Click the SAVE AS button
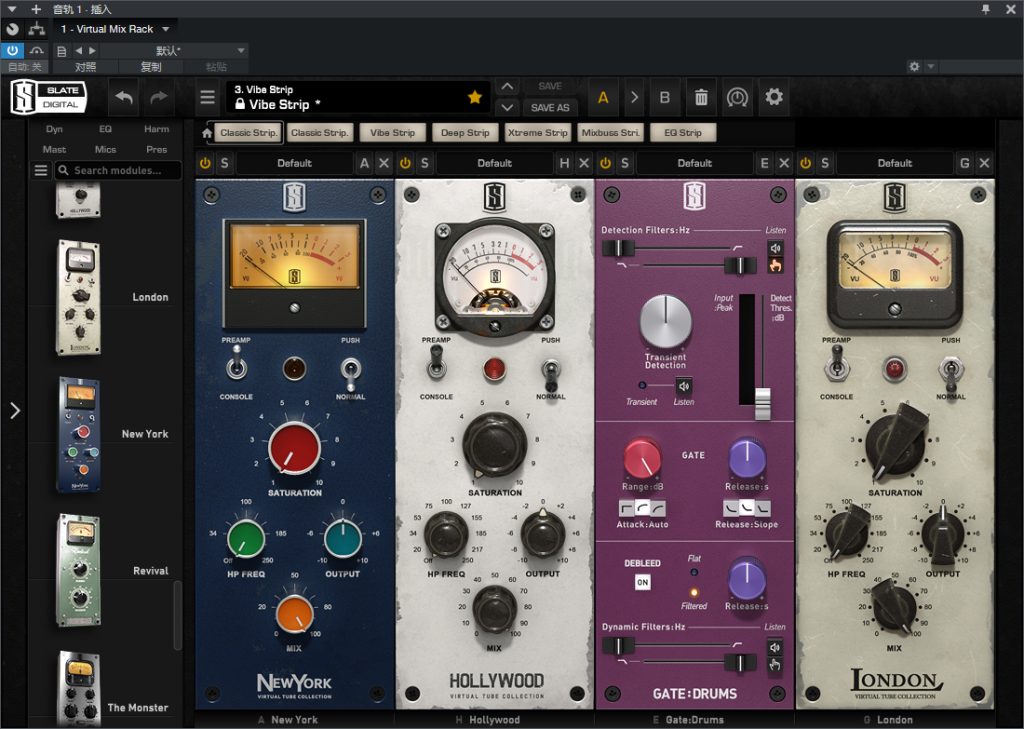This screenshot has width=1024, height=729. point(551,107)
